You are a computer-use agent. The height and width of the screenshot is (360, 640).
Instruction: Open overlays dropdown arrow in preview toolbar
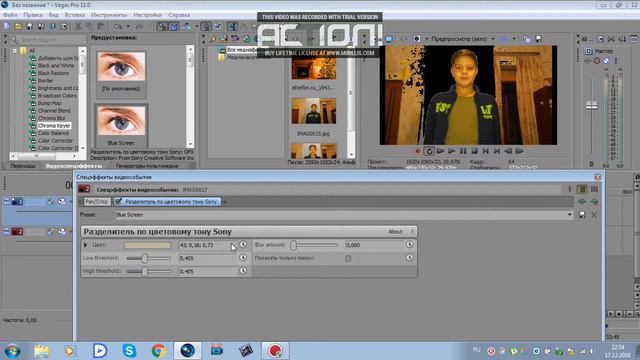click(514, 39)
